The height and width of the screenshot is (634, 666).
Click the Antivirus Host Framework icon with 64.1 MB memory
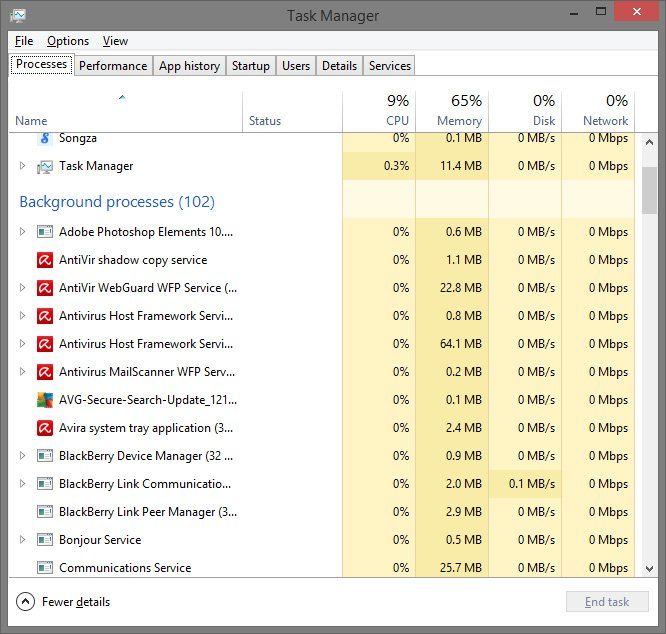pyautogui.click(x=45, y=344)
